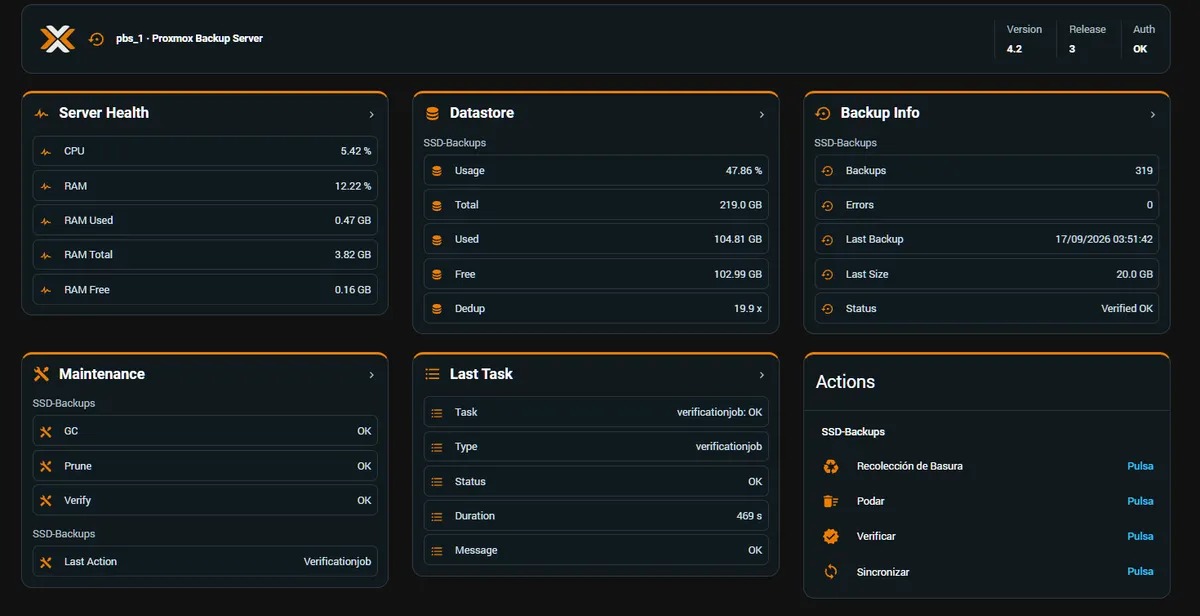The height and width of the screenshot is (616, 1200).
Task: Select the CPU 5.42 % value
Action: (356, 151)
